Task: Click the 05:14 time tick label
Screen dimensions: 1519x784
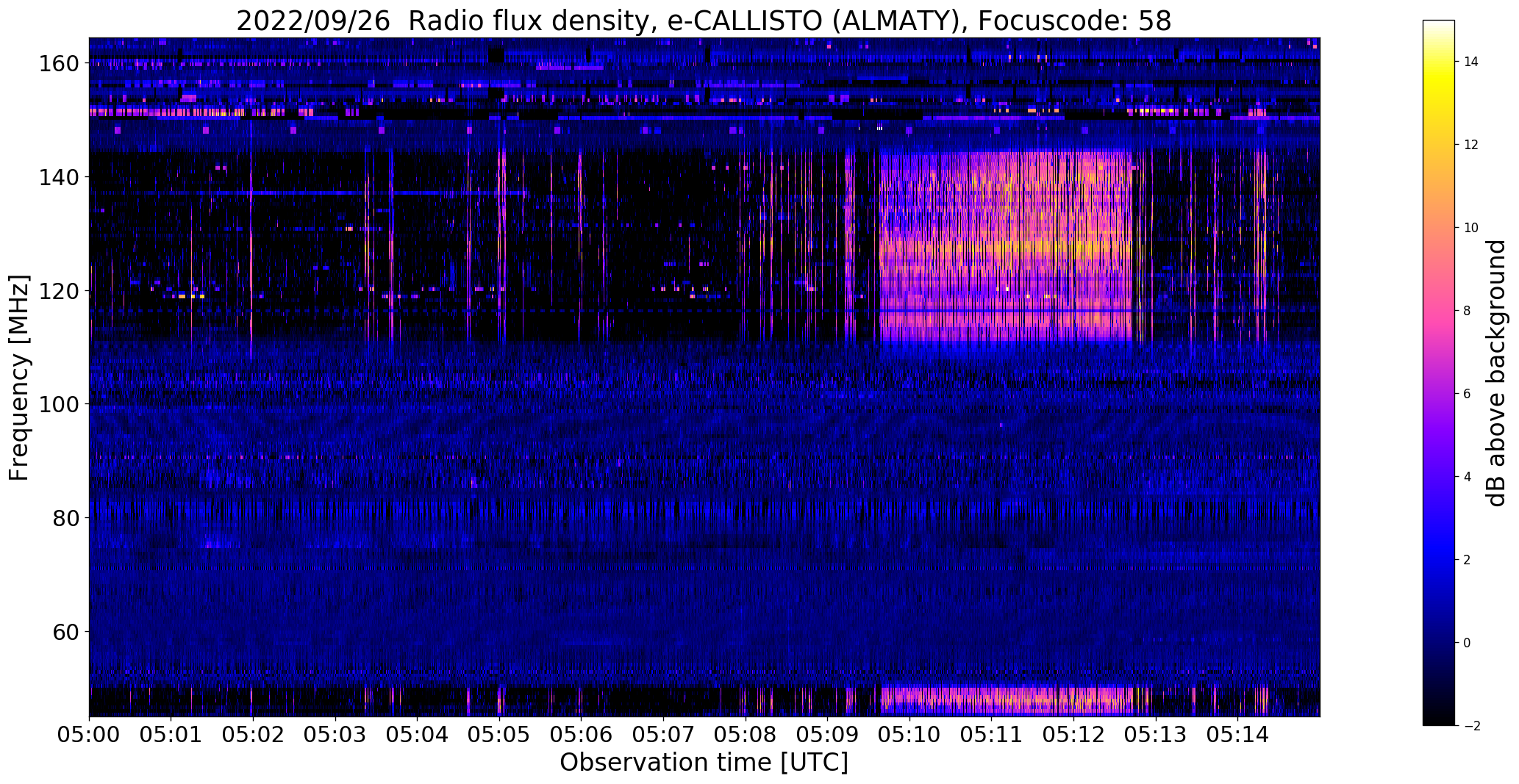Action: click(1238, 735)
